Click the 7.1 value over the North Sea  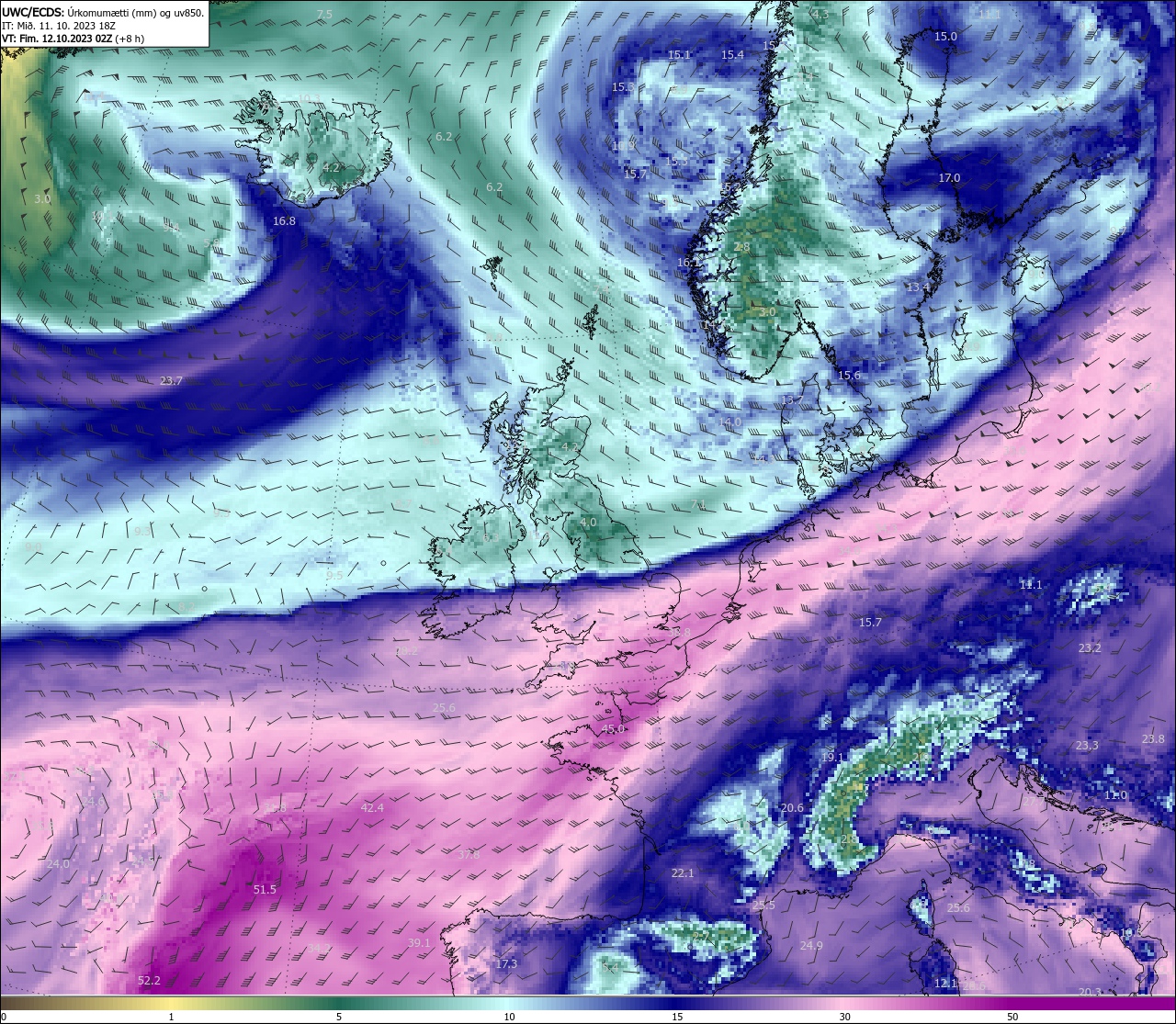[698, 505]
